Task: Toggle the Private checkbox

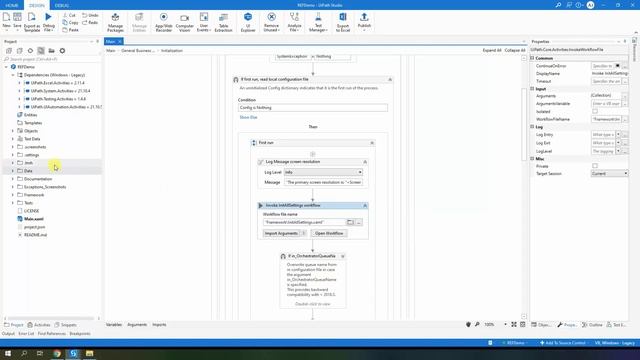Action: (x=595, y=166)
